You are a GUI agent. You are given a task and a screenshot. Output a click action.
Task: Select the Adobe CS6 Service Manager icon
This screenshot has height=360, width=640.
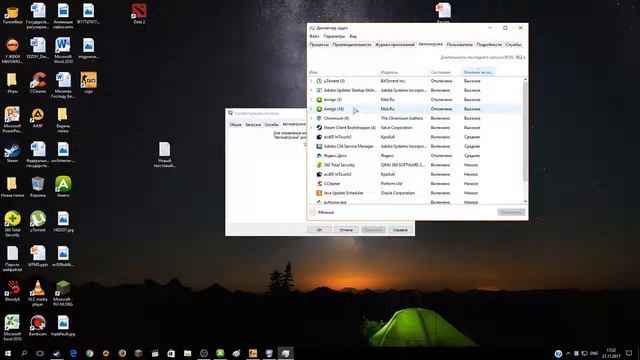point(319,146)
